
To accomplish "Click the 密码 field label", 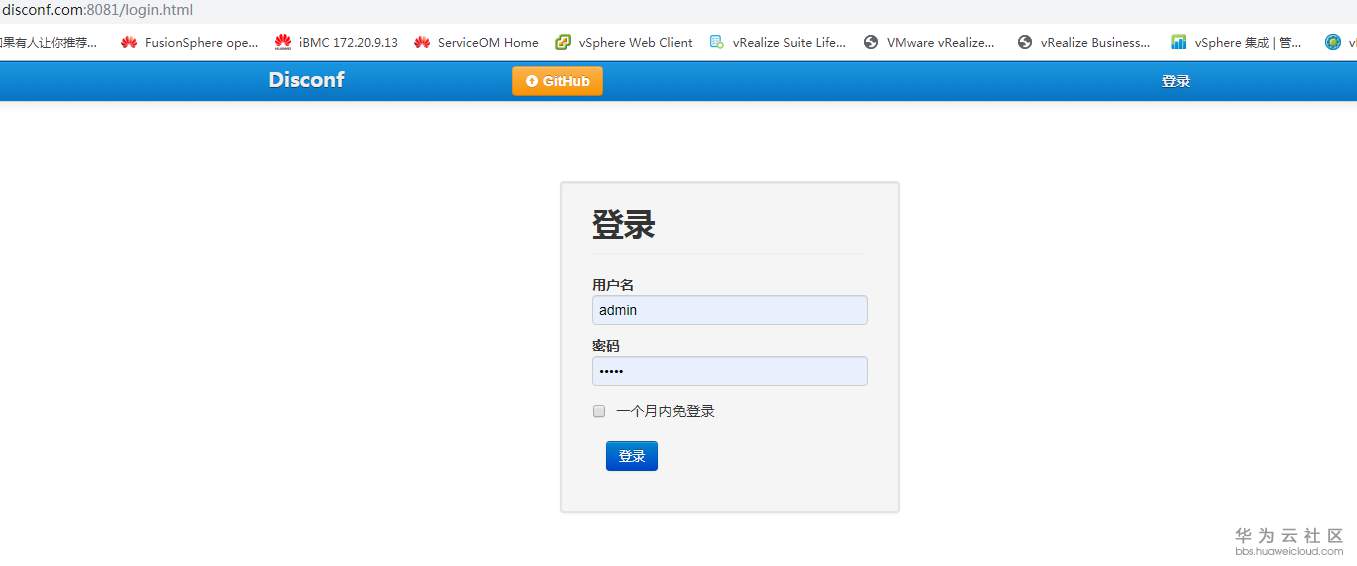I will pos(606,346).
